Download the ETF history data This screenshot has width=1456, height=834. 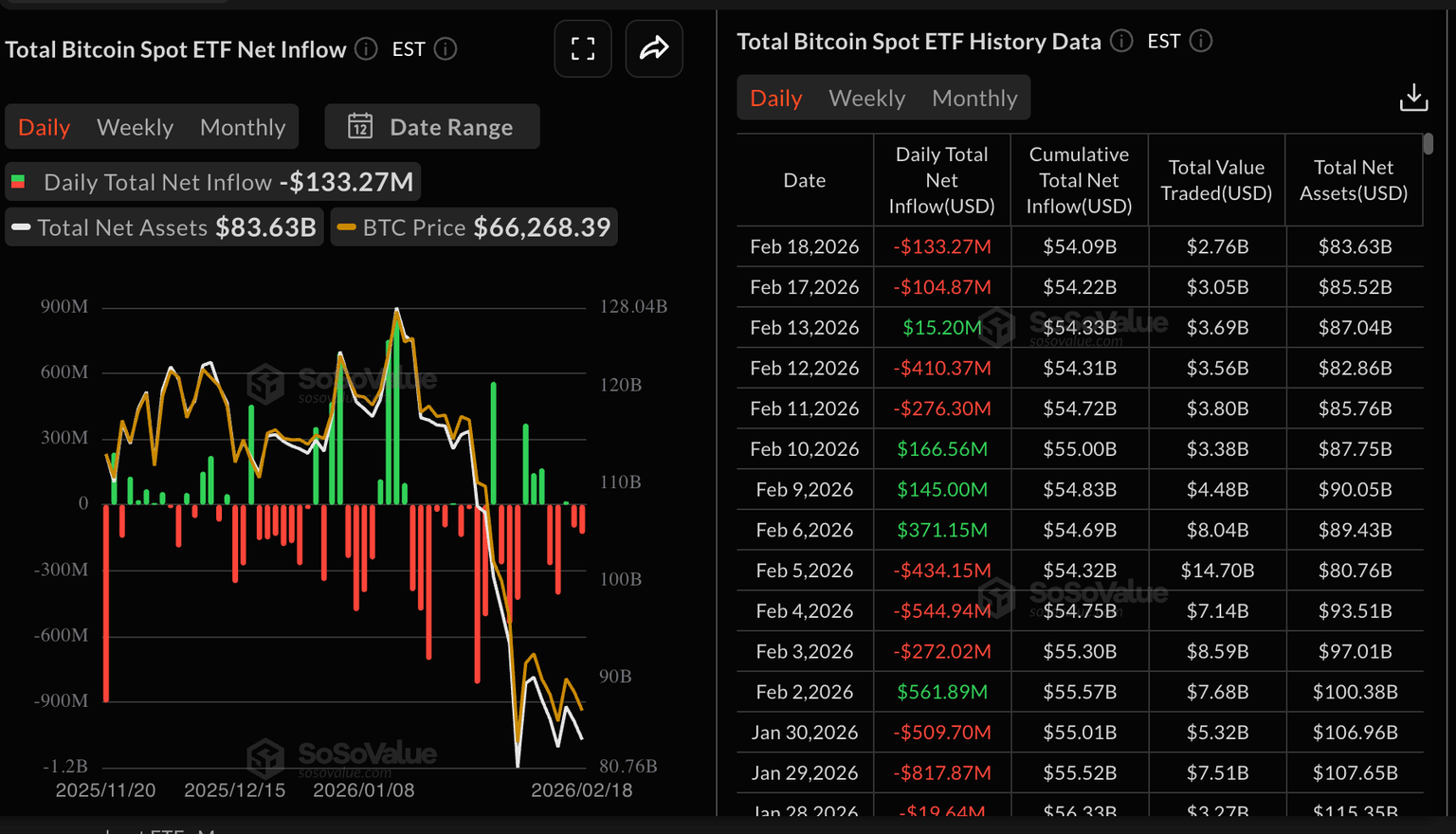tap(1413, 98)
